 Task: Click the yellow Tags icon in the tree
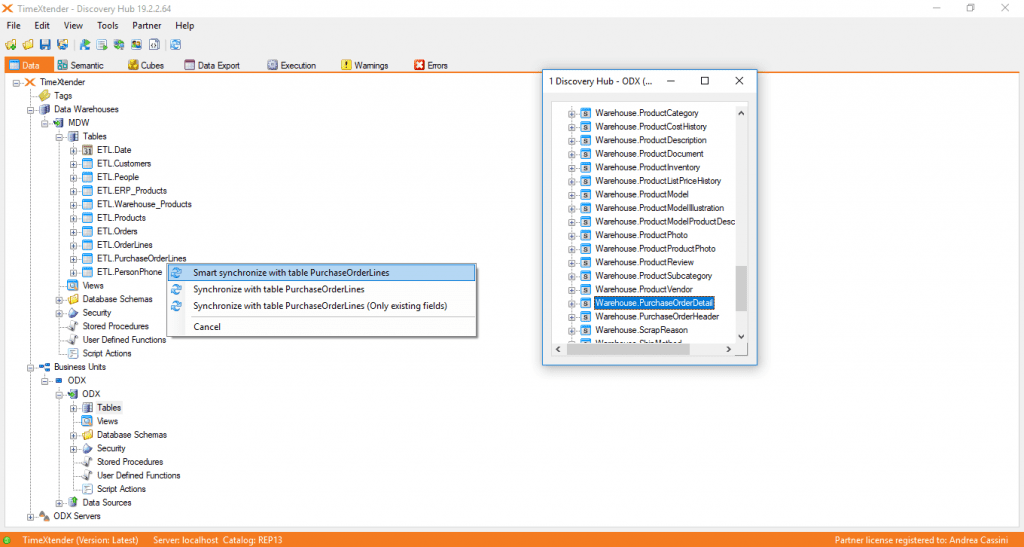(44, 96)
